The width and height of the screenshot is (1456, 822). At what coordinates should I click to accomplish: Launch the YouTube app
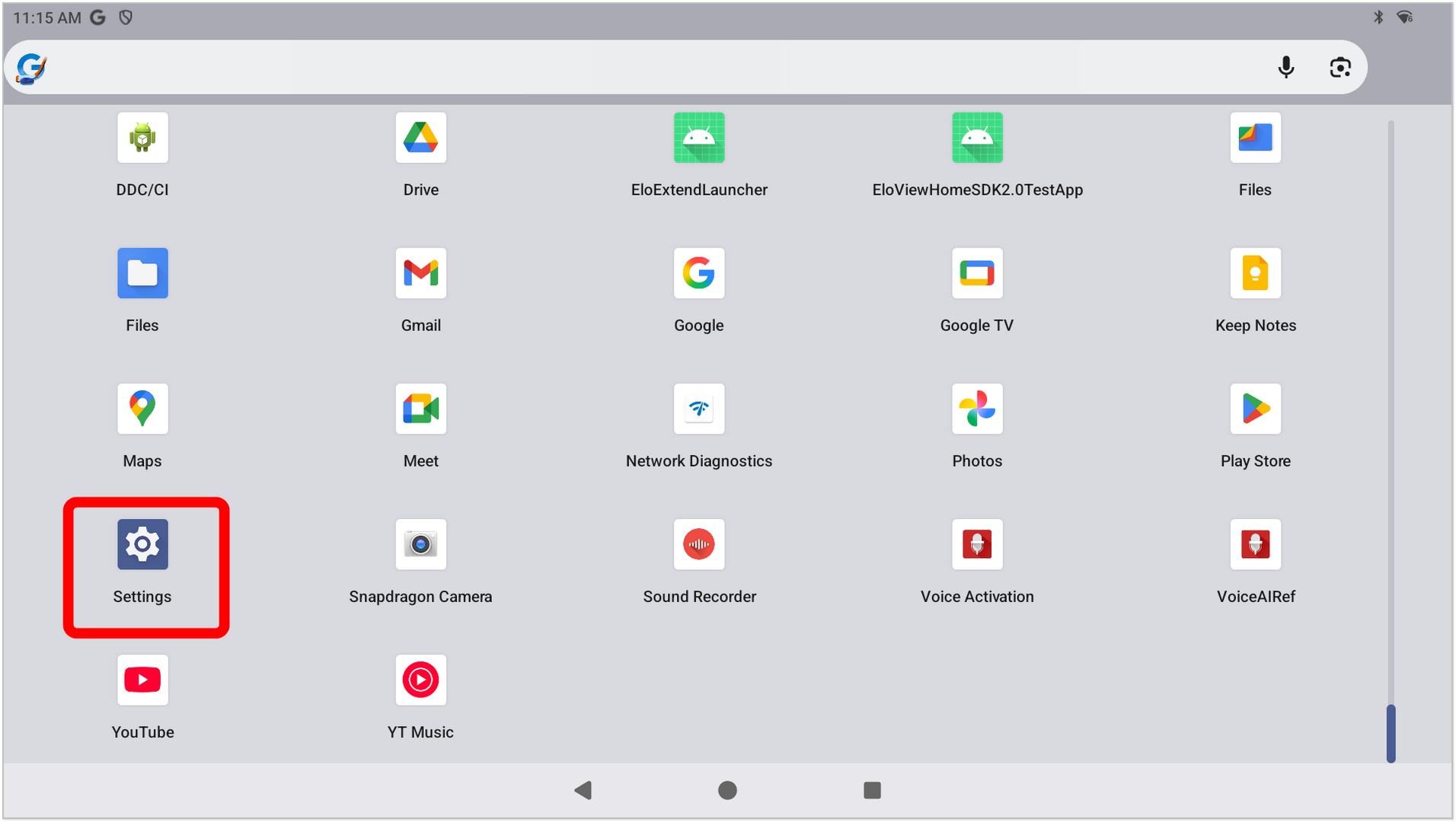click(x=142, y=680)
